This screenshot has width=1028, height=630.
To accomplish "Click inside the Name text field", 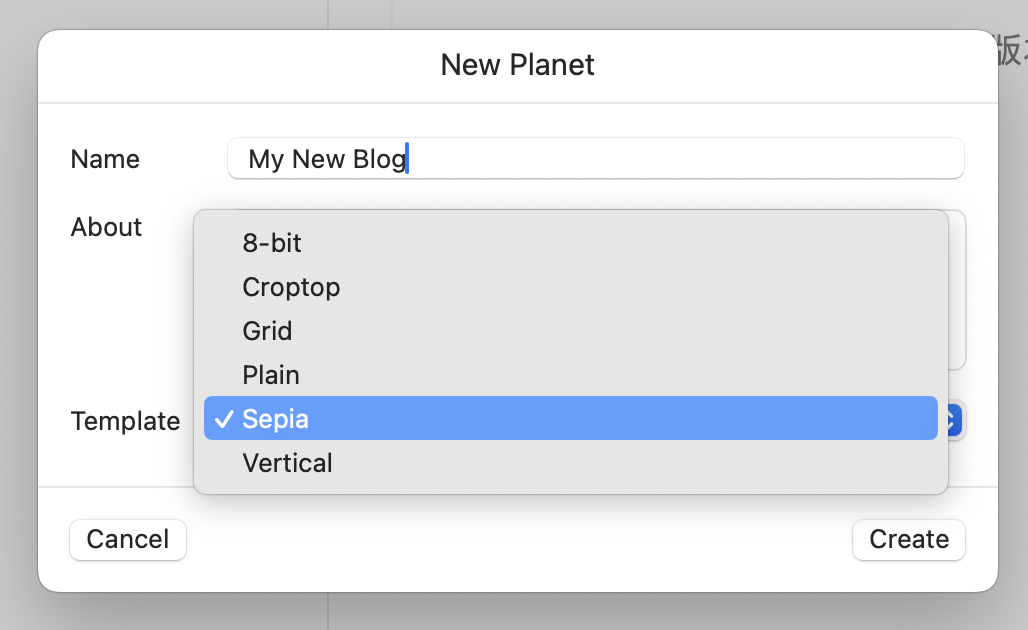I will (595, 158).
